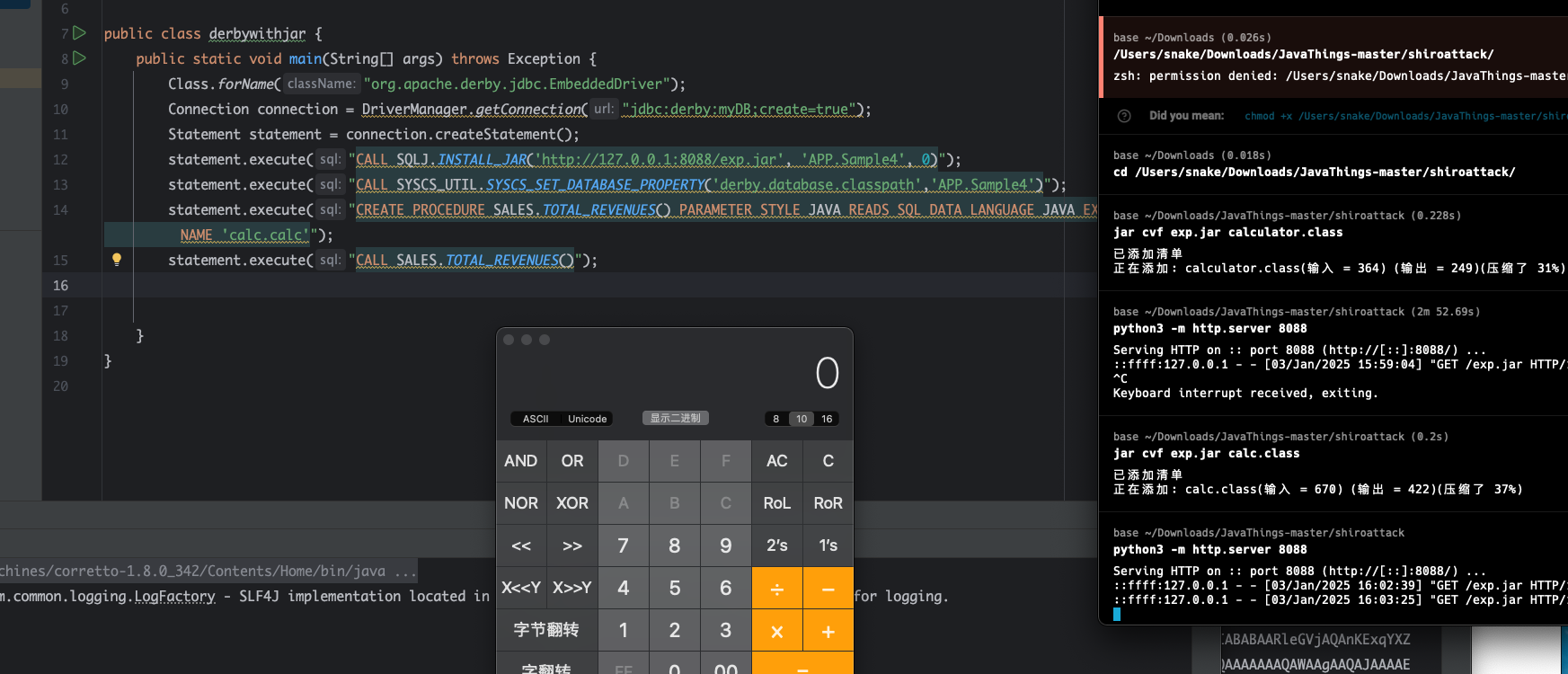Click 'createStatement' on line 11
This screenshot has height=674, width=1568.
[x=495, y=134]
